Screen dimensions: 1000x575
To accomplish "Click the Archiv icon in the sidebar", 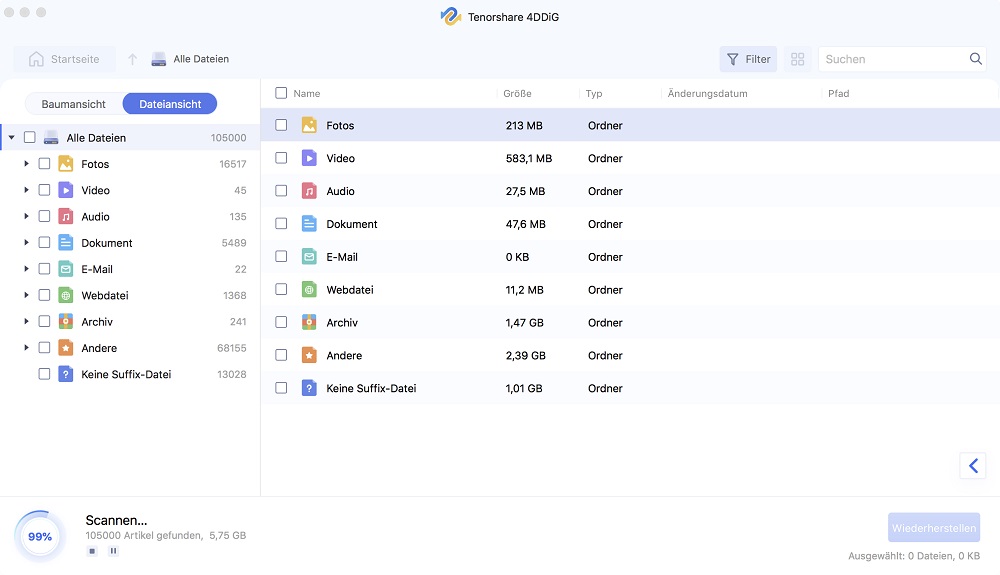I will (66, 322).
